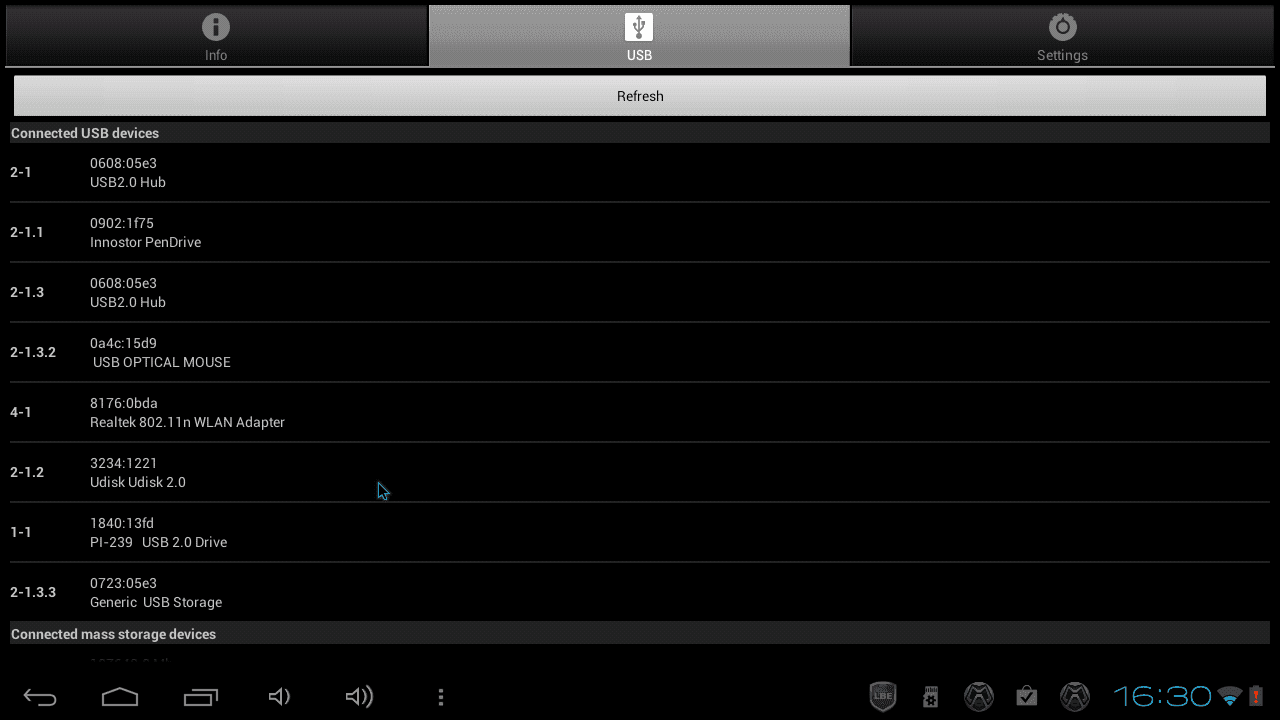The height and width of the screenshot is (720, 1280).
Task: Lower volume with the speaker-down icon
Action: point(280,697)
